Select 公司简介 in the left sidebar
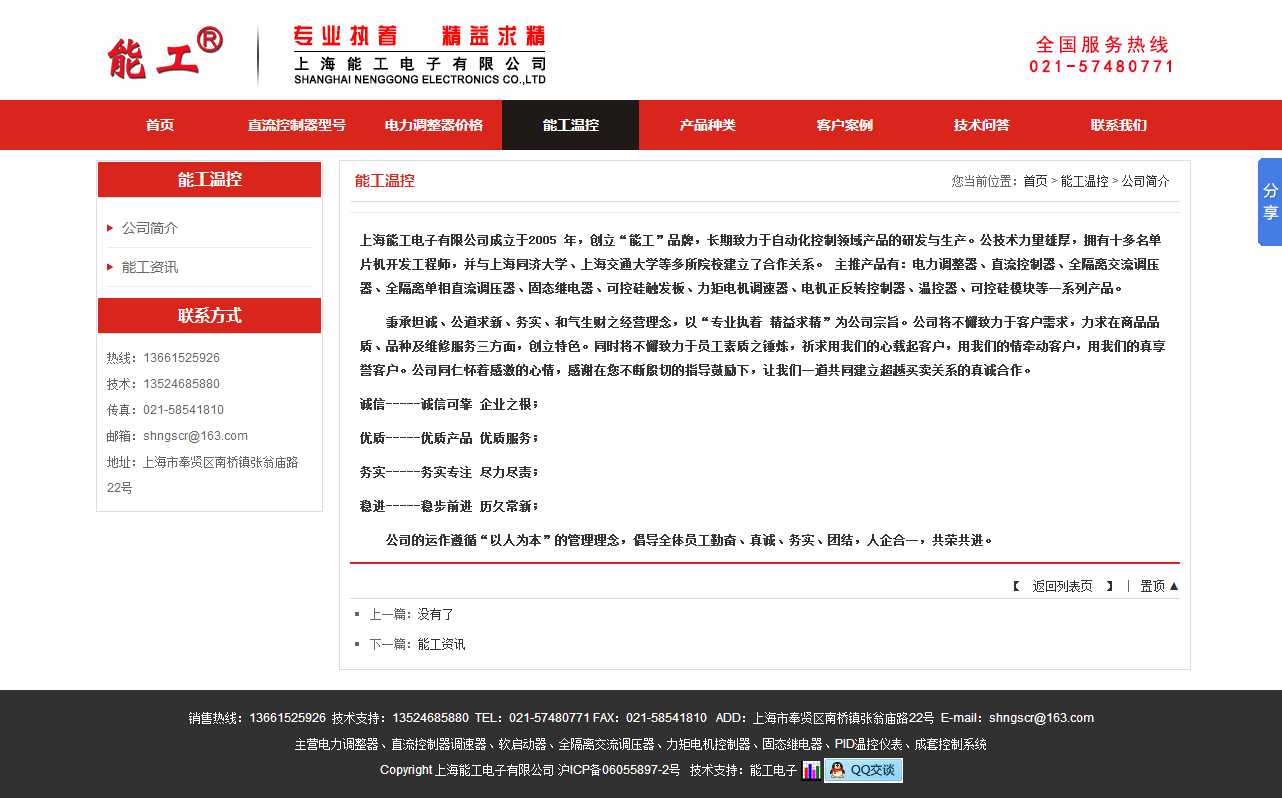This screenshot has height=798, width=1282. (x=150, y=228)
